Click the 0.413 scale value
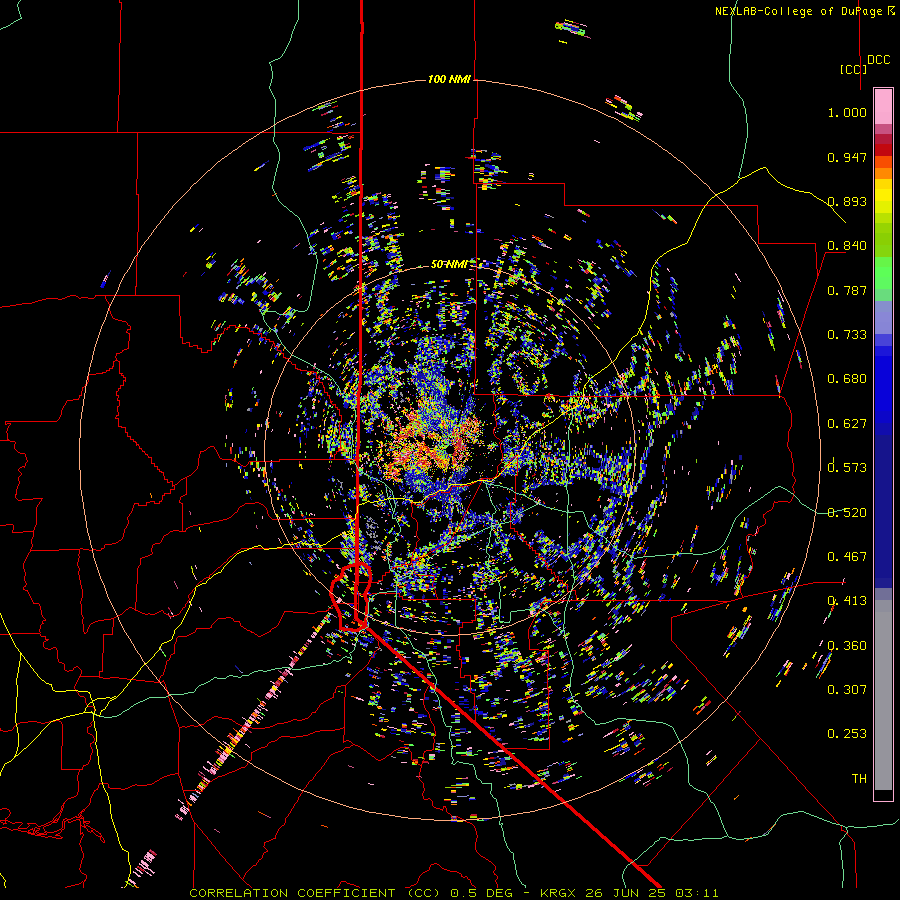 [x=847, y=601]
